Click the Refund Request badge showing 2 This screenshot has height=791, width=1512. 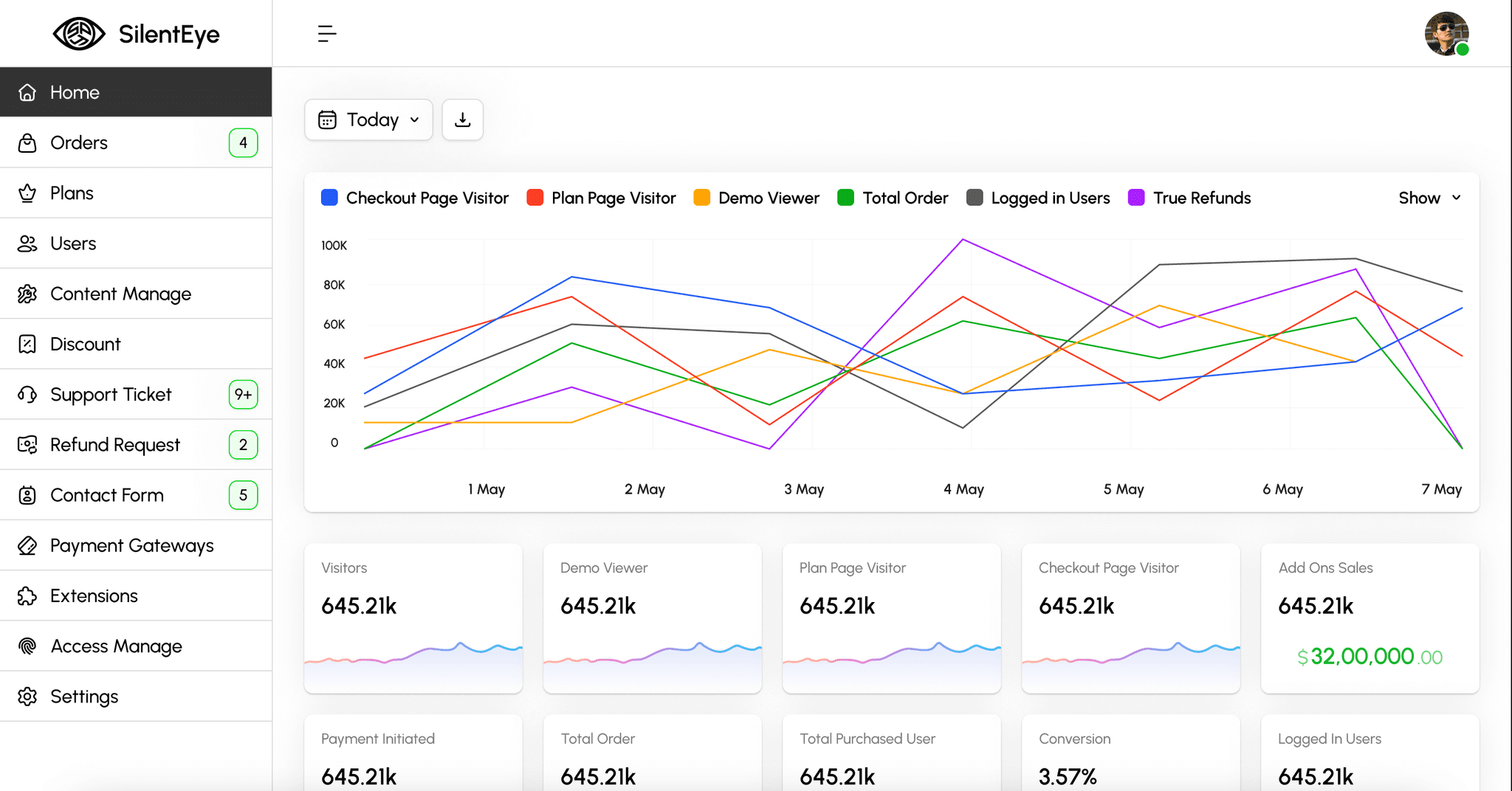pos(243,445)
